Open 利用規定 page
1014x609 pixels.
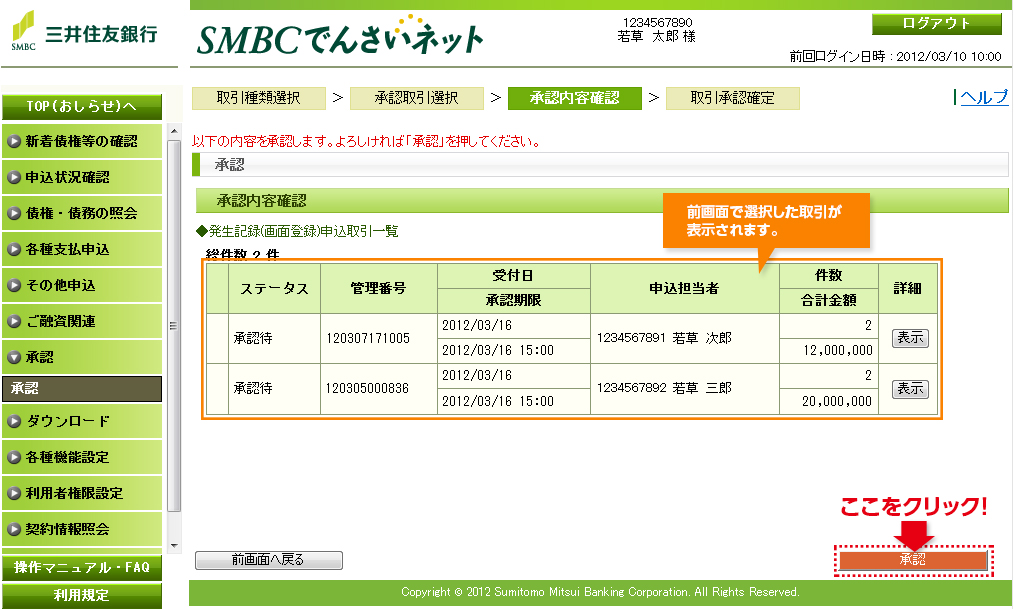click(x=82, y=595)
